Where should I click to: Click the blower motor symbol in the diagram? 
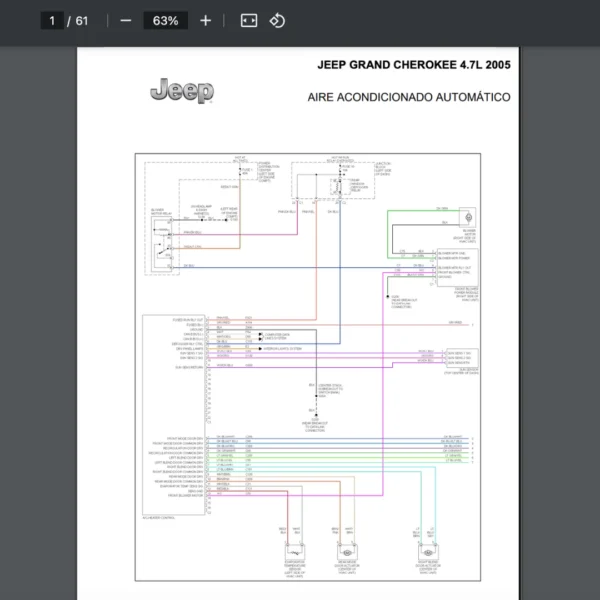pyautogui.click(x=466, y=218)
